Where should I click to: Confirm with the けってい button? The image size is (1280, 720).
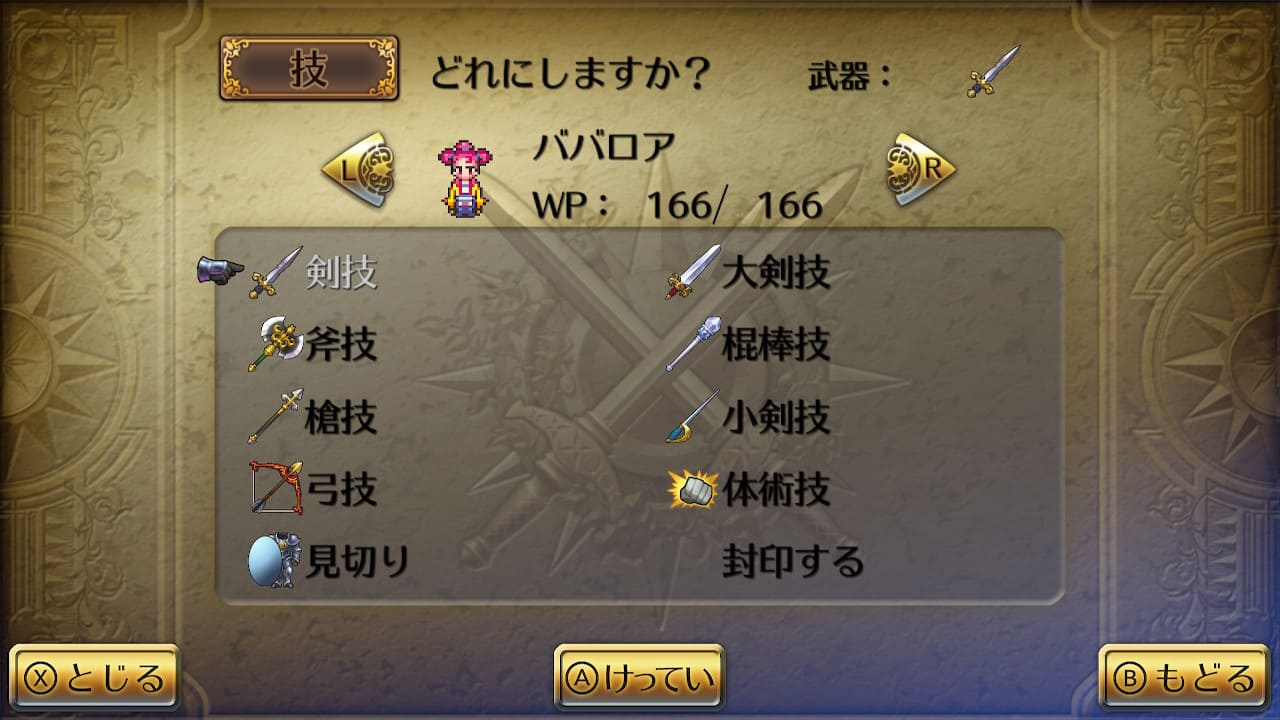point(640,679)
